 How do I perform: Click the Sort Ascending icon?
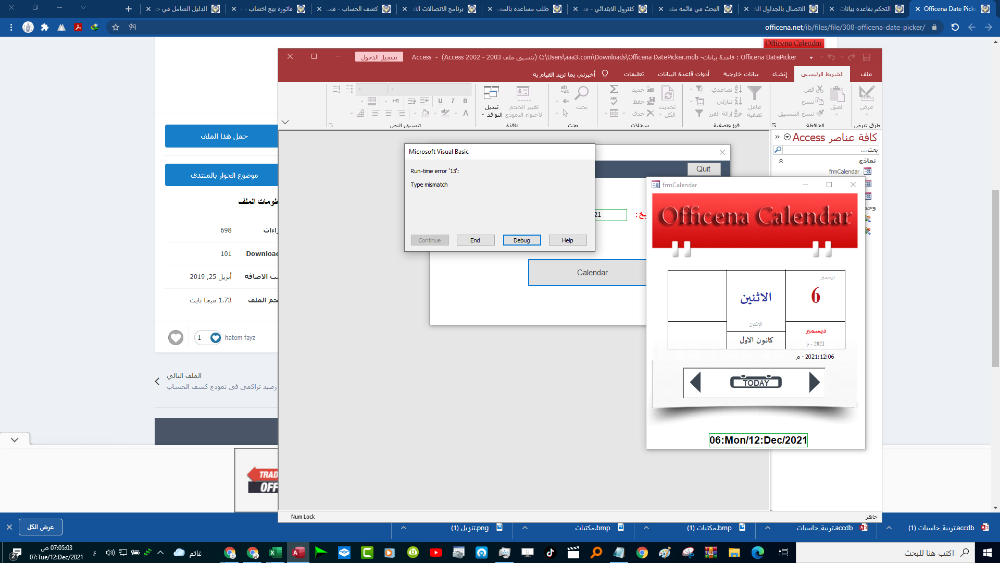coord(739,90)
